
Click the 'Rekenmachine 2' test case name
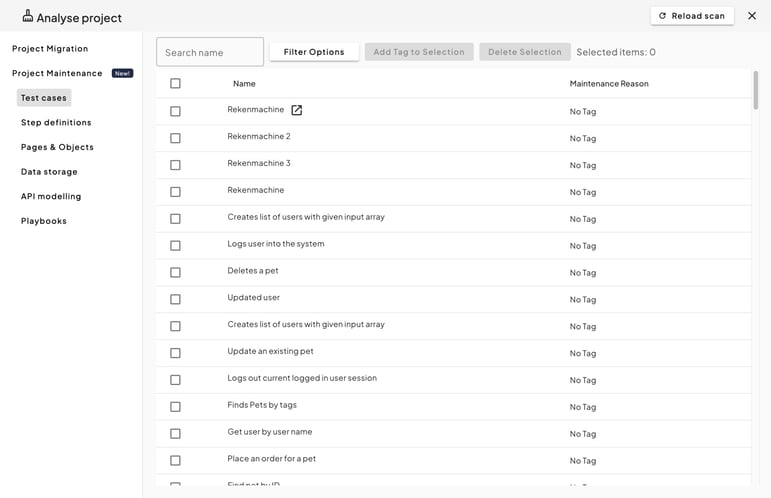[259, 136]
